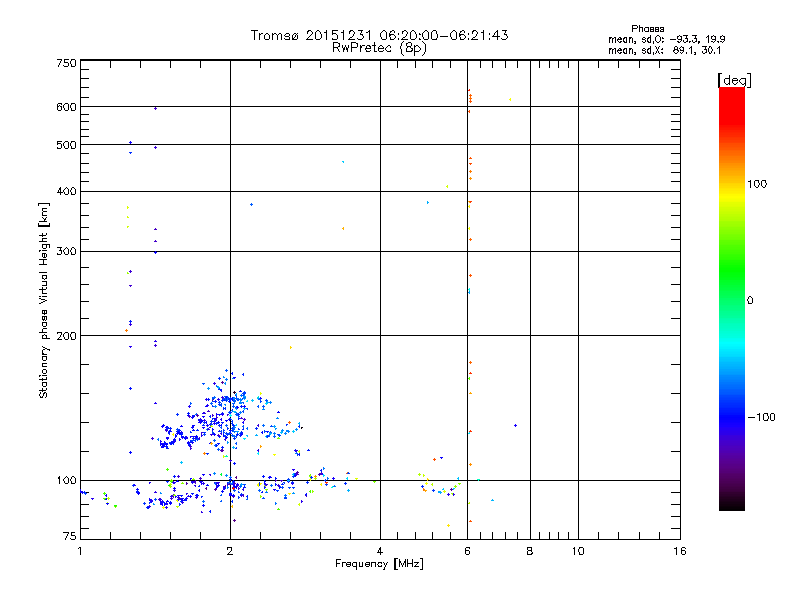Click the x-axis tick label '6'
The width and height of the screenshot is (800, 600).
[x=467, y=551]
